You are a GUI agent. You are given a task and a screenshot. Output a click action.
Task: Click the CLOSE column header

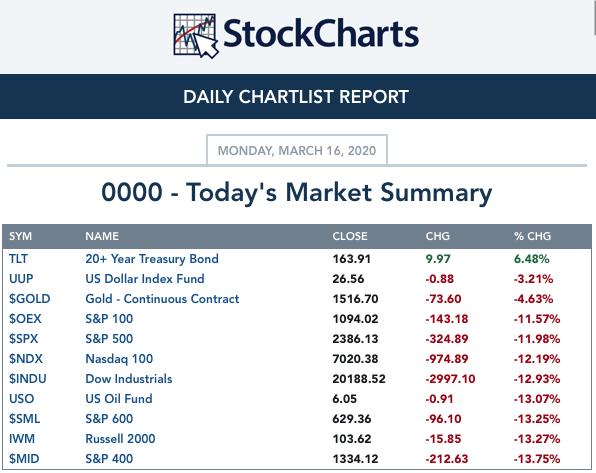(x=350, y=236)
